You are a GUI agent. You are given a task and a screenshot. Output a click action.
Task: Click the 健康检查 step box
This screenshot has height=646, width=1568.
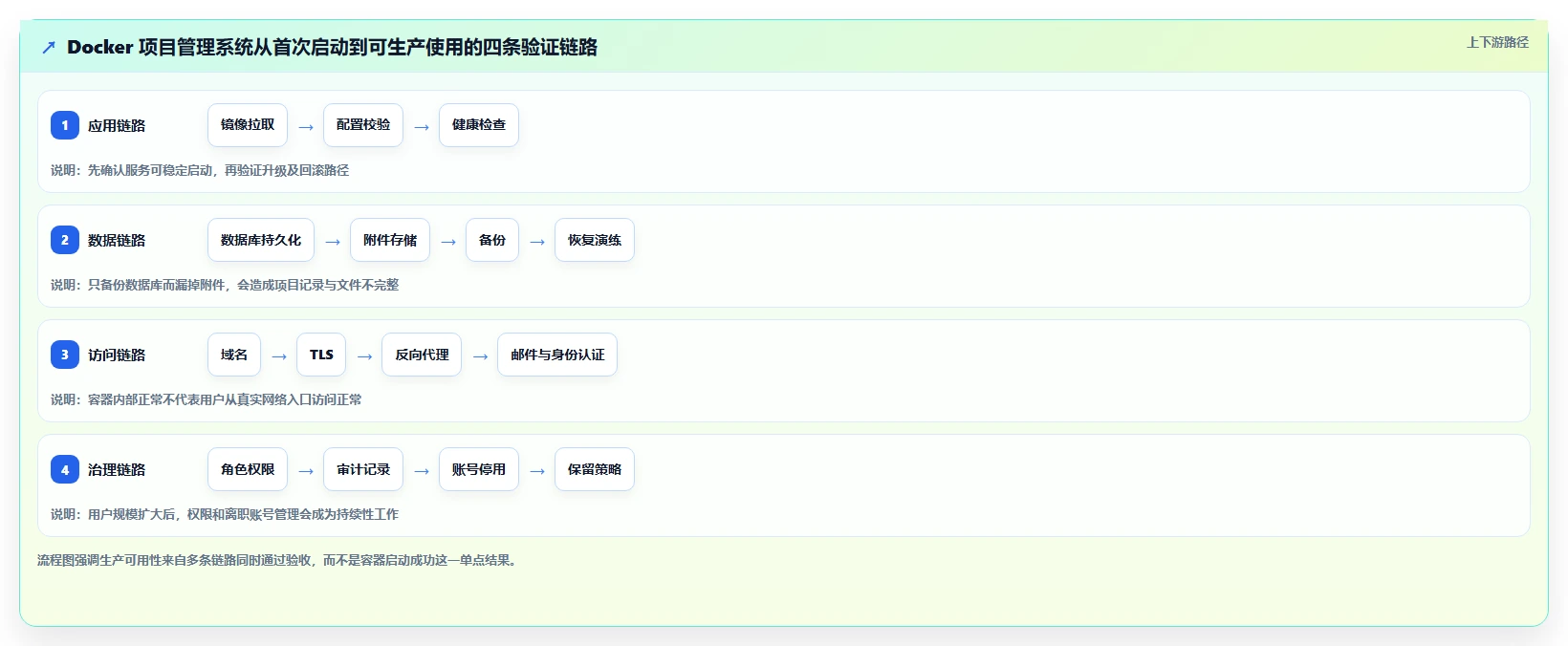479,125
